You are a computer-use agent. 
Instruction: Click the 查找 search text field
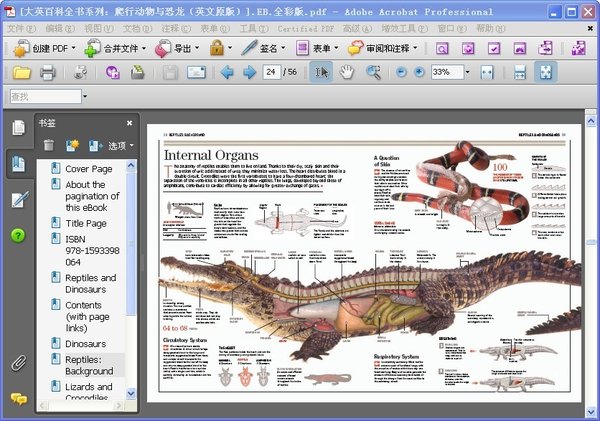click(x=46, y=96)
